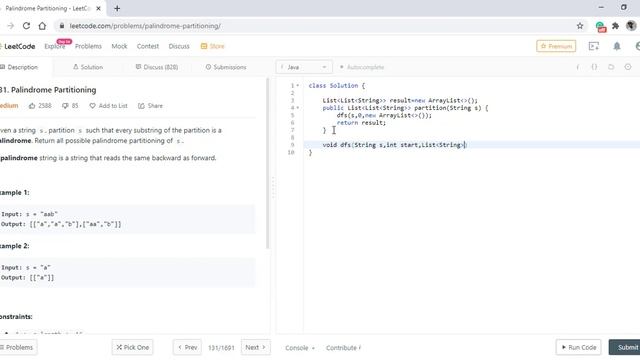Open the notifications bell
Screen dimensions: 640x360
click(x=617, y=46)
